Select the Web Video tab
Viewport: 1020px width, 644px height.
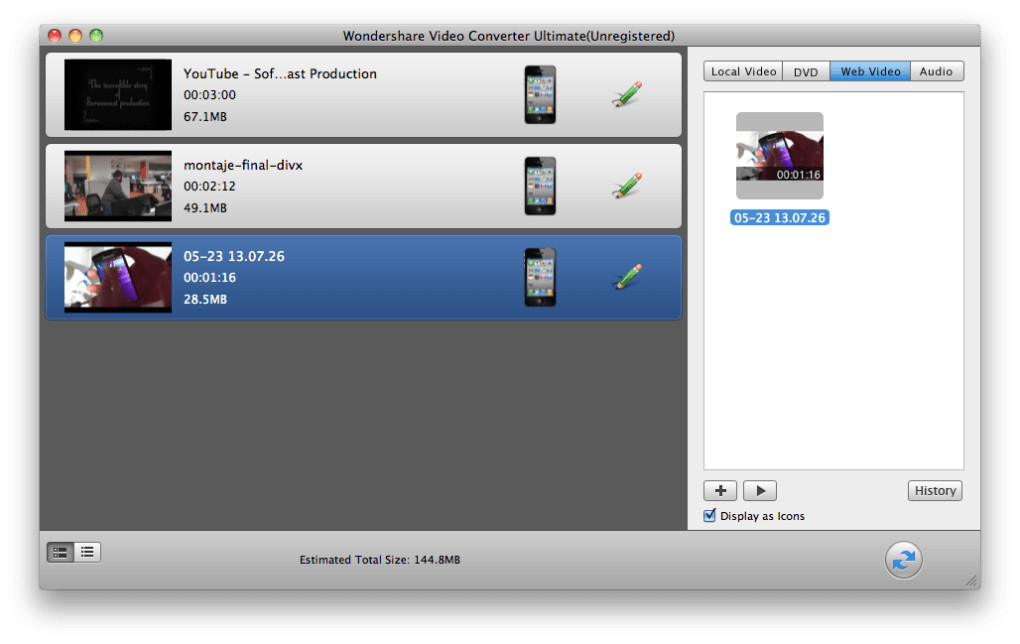point(870,72)
